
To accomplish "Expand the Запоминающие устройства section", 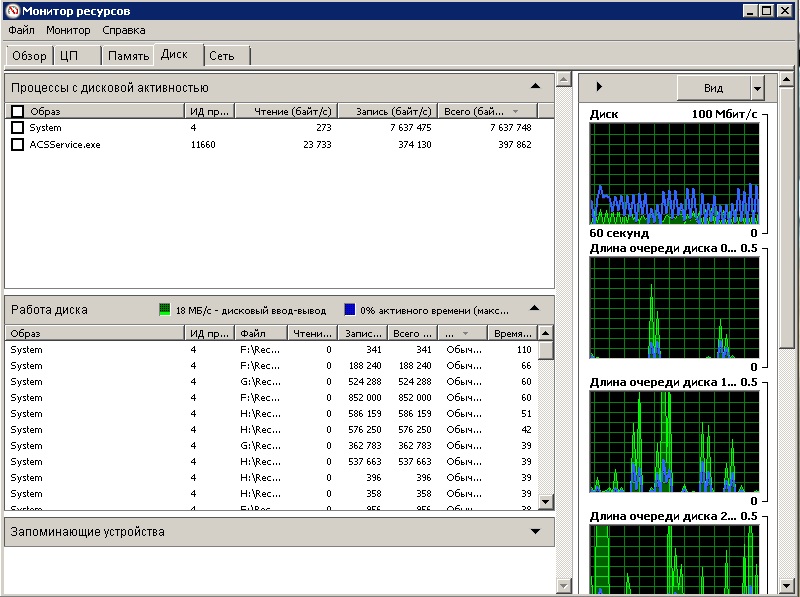I will click(535, 532).
